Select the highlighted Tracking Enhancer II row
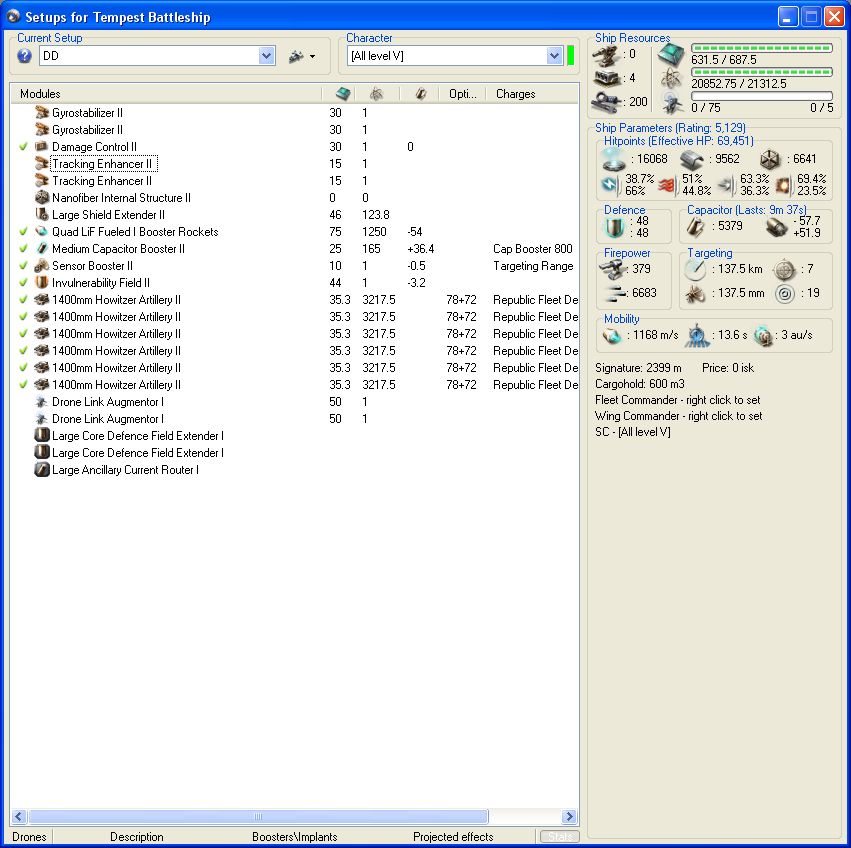The image size is (851, 848). point(295,164)
